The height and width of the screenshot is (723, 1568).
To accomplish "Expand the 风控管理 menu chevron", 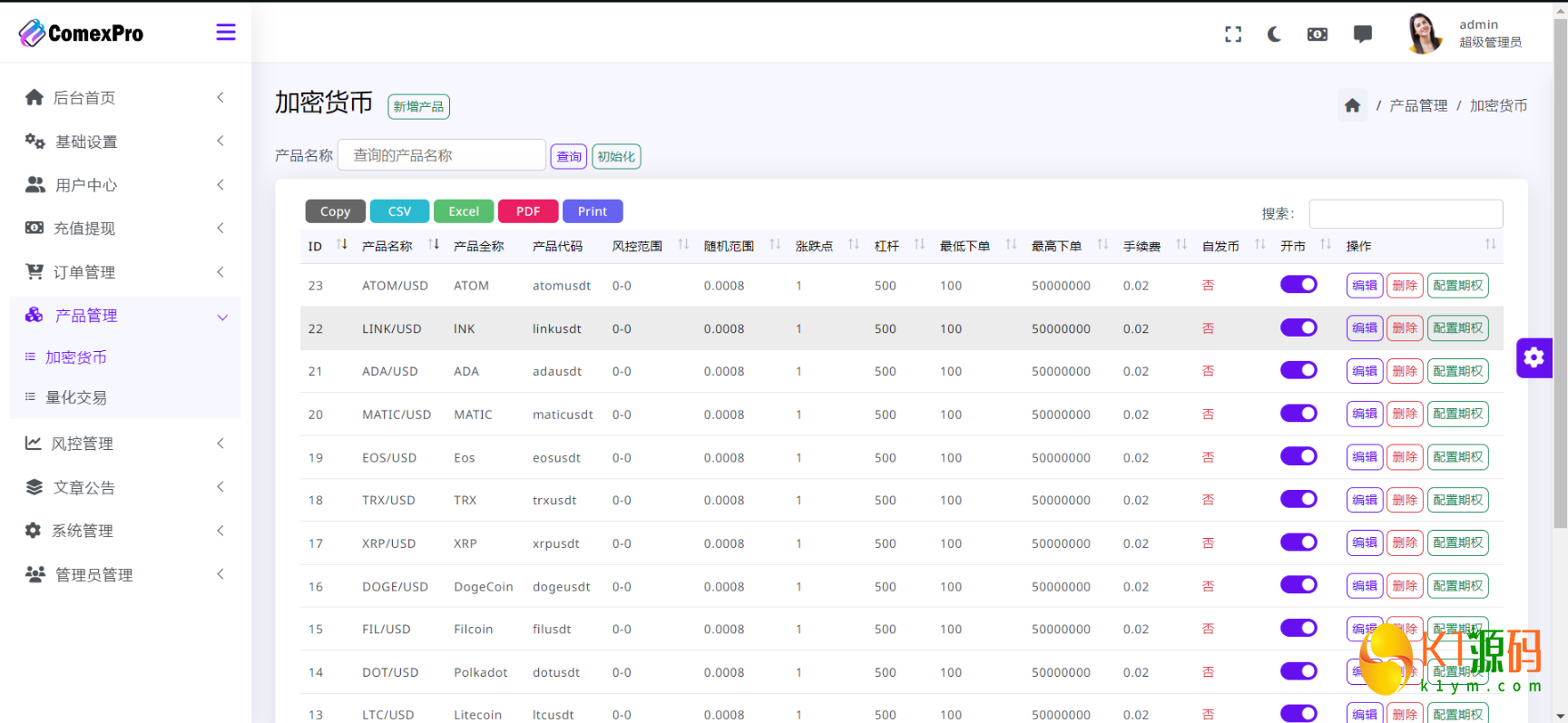I will tap(220, 444).
